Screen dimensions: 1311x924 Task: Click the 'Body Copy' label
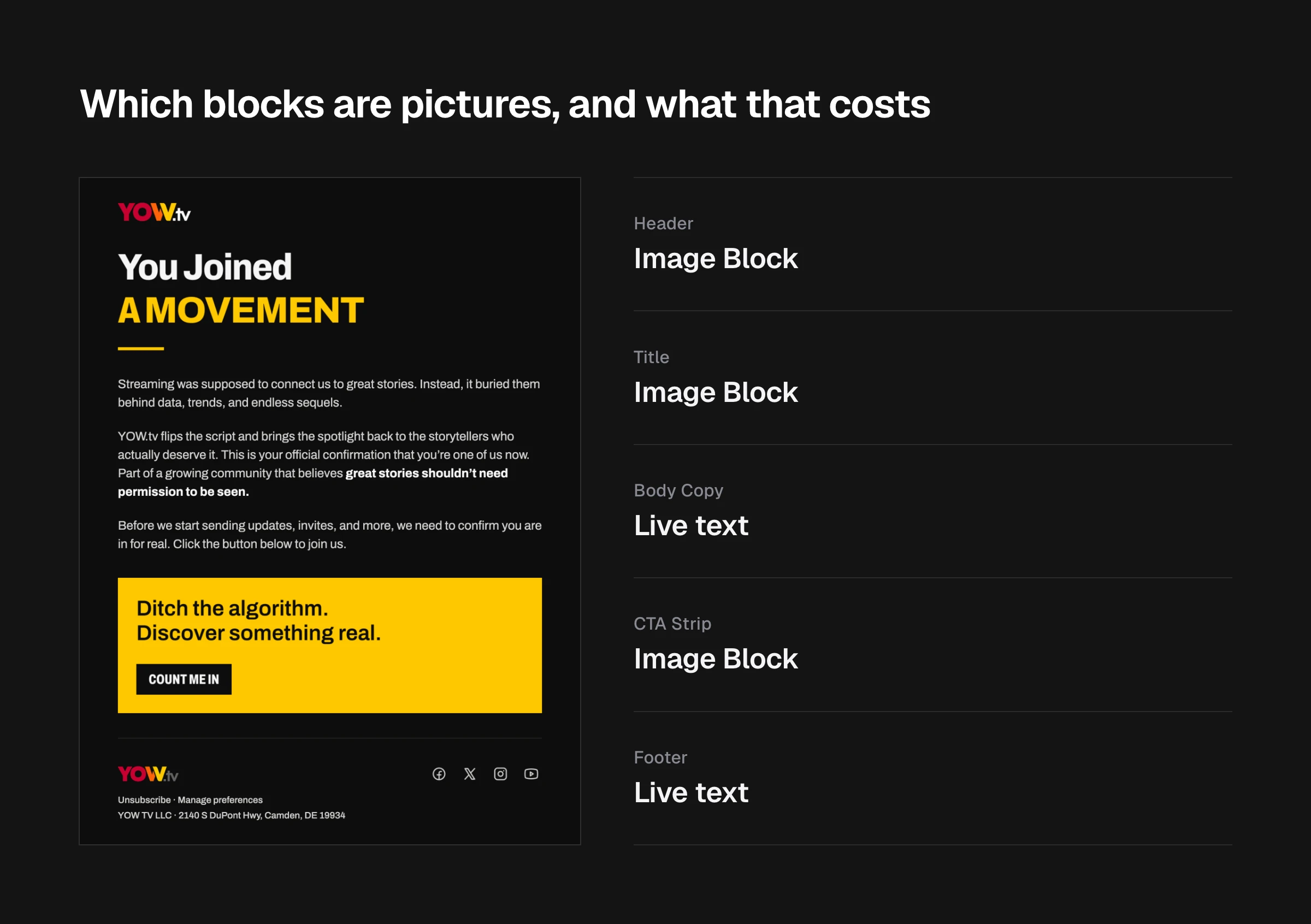[x=678, y=490]
